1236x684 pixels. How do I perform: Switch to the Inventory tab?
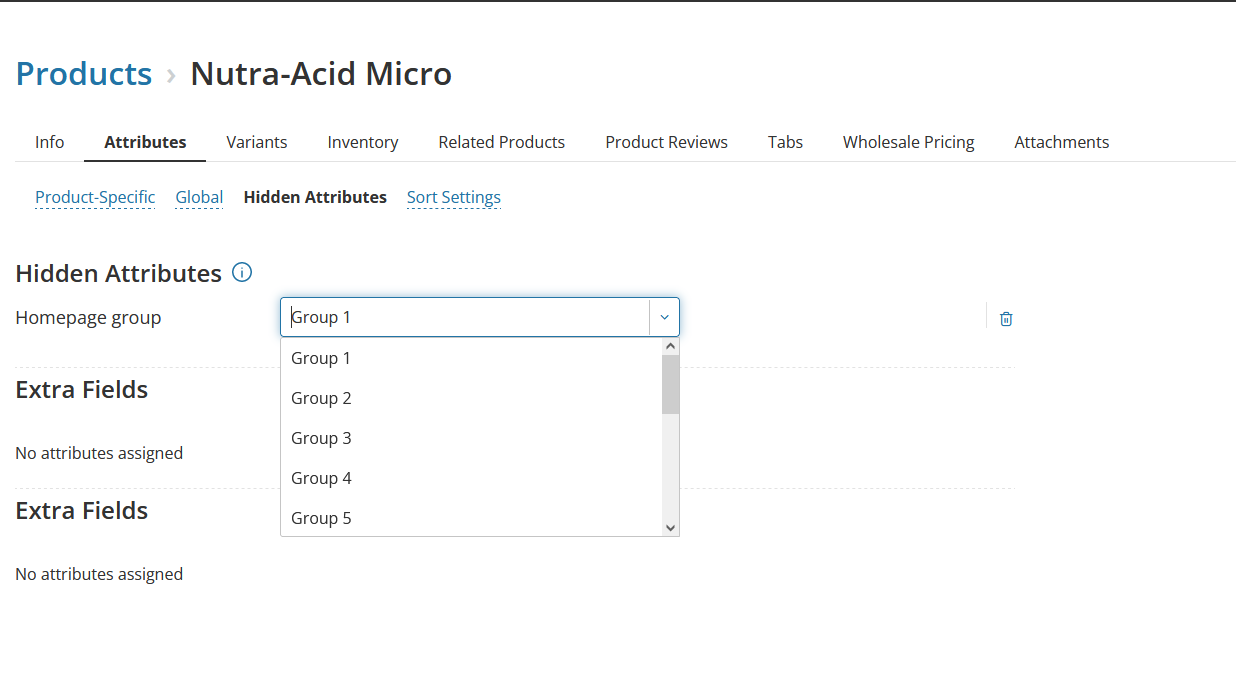click(363, 142)
